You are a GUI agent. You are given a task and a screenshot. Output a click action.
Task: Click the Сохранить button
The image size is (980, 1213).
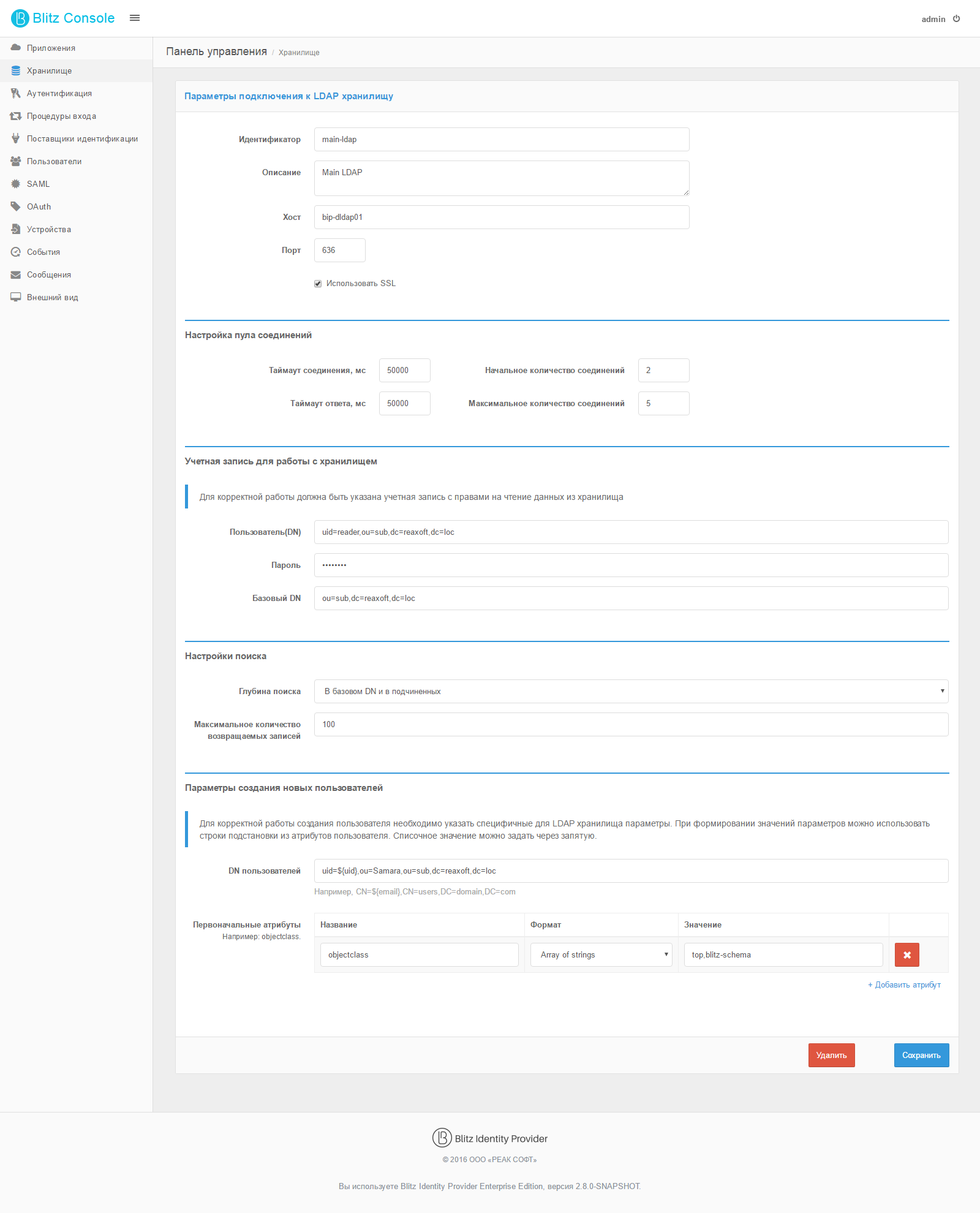click(921, 1055)
